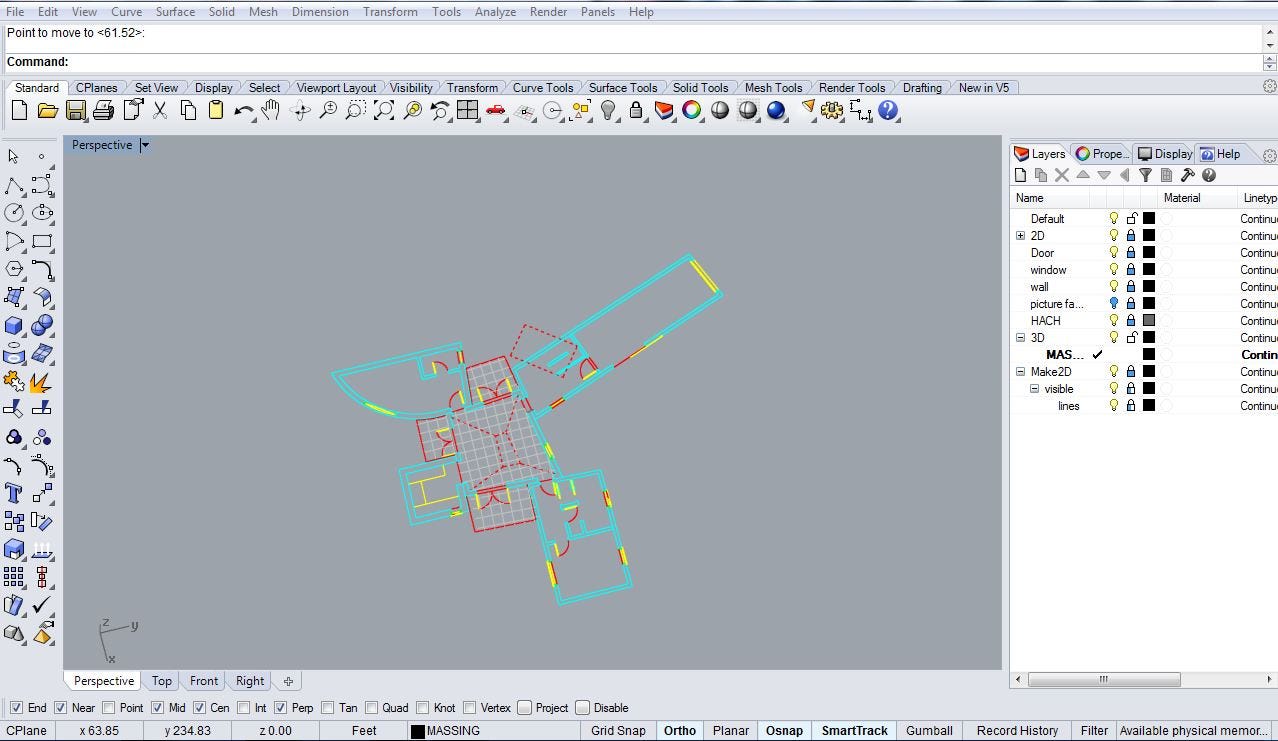This screenshot has height=741, width=1278.
Task: Enable the Point osnap checkbox
Action: (x=109, y=708)
